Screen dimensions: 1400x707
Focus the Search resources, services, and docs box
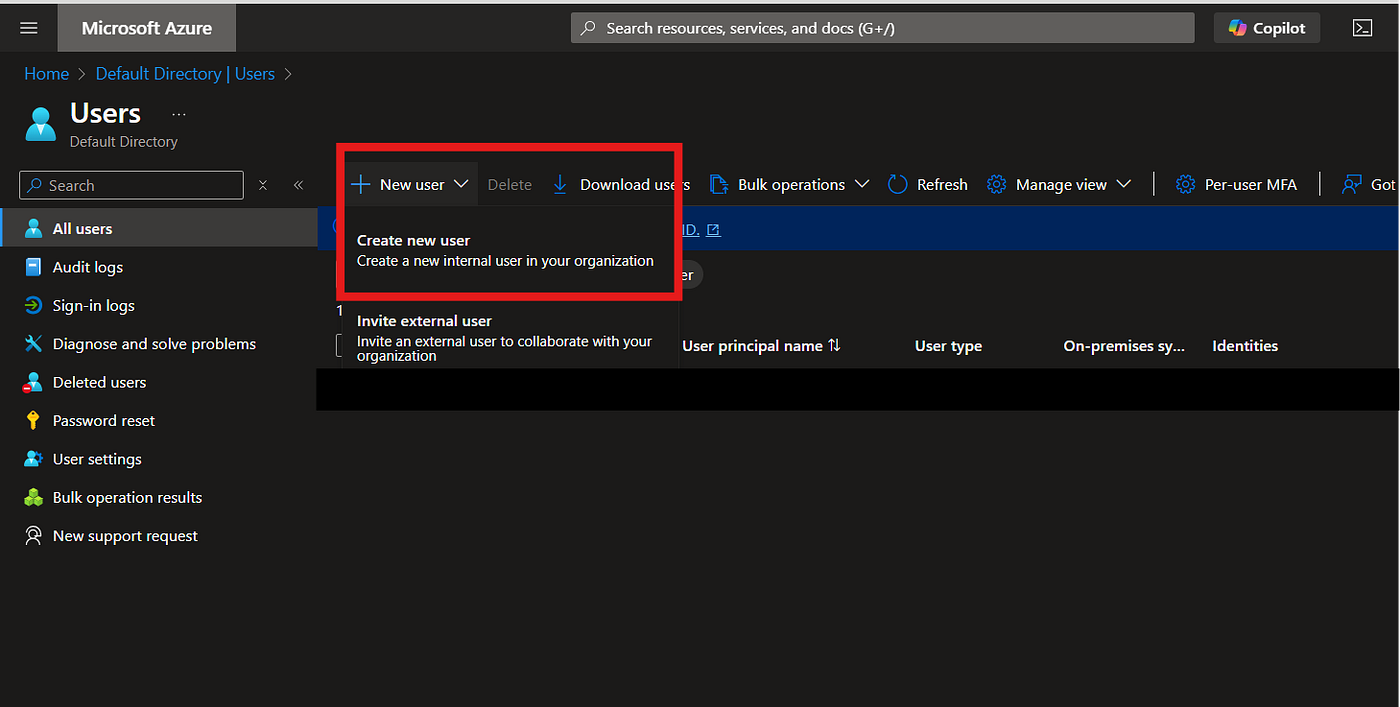click(882, 28)
